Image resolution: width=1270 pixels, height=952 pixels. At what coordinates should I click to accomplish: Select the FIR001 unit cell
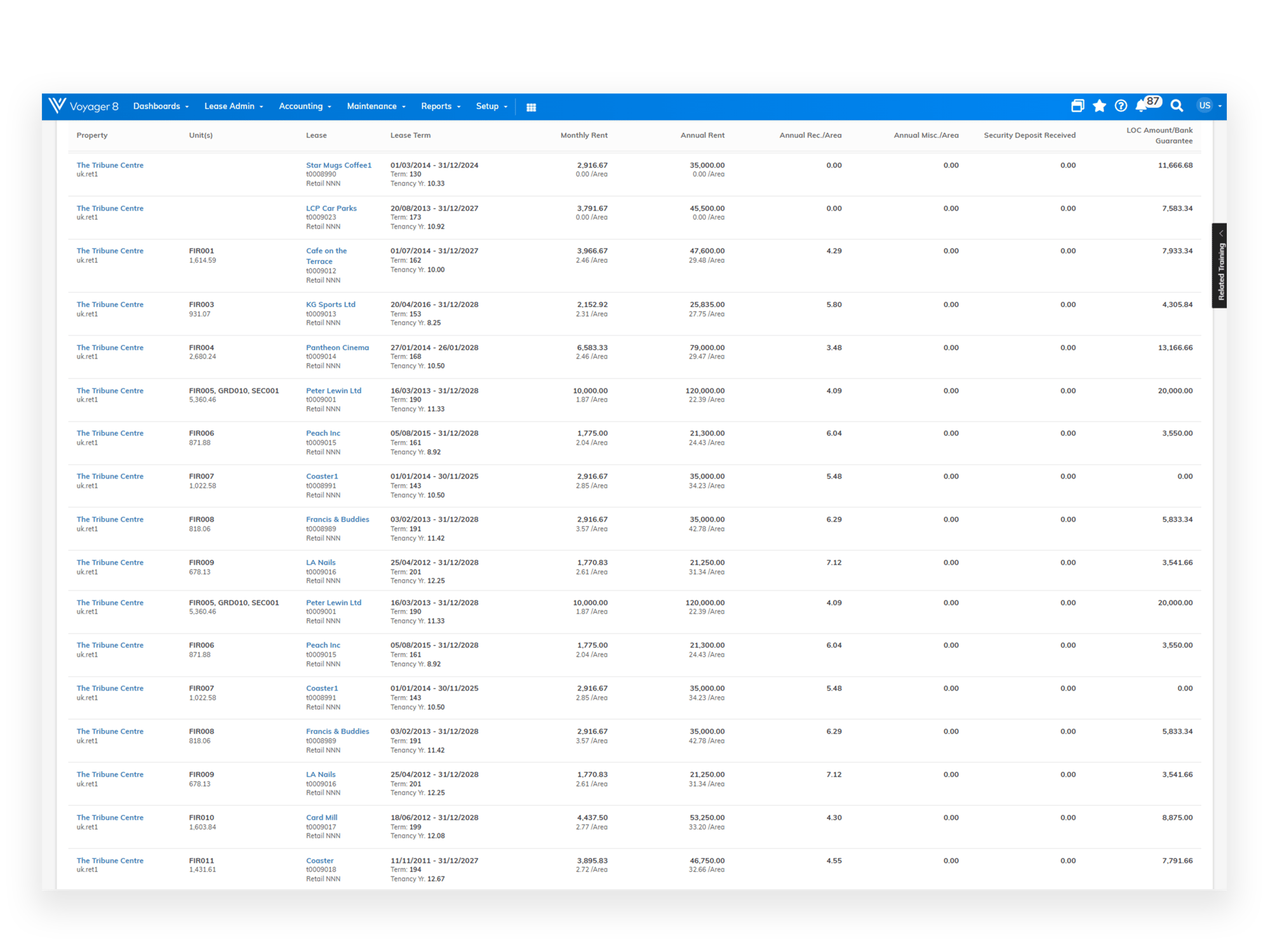click(201, 251)
